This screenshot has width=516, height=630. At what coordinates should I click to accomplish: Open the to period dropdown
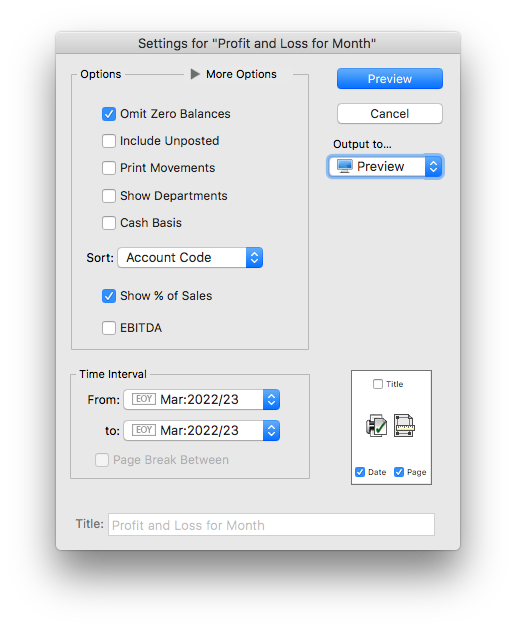[x=201, y=430]
